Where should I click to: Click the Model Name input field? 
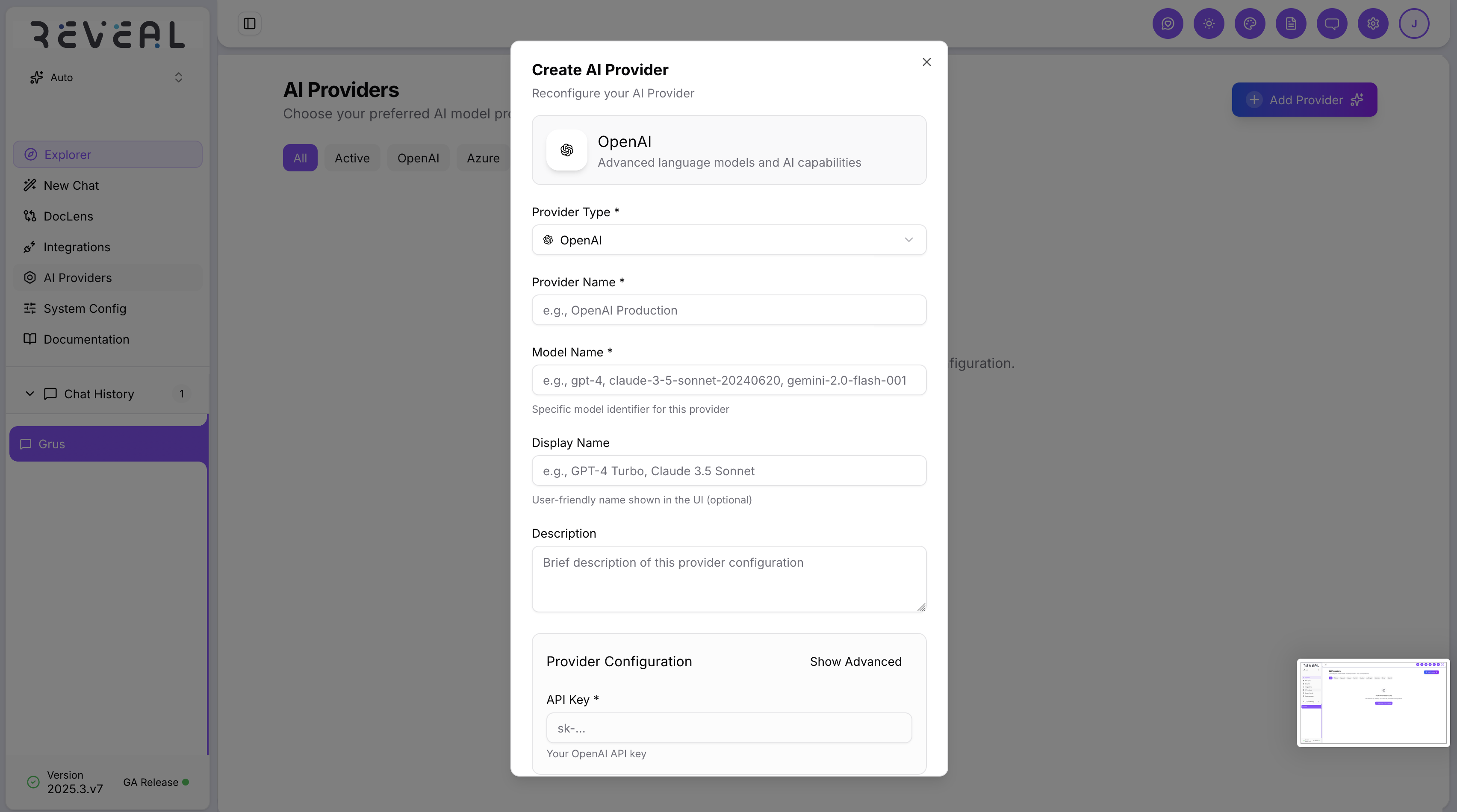tap(728, 380)
